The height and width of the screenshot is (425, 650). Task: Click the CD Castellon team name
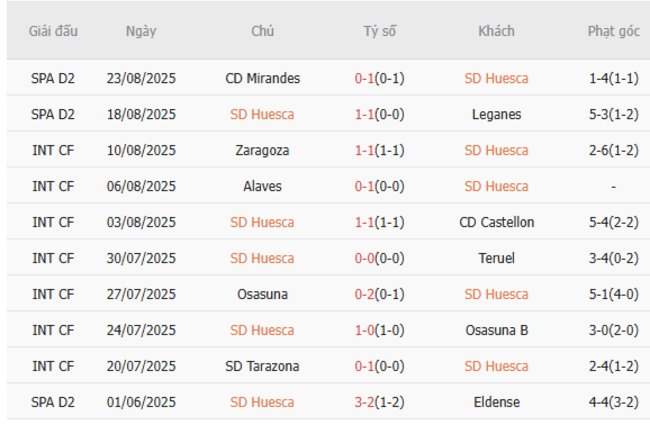(x=496, y=222)
